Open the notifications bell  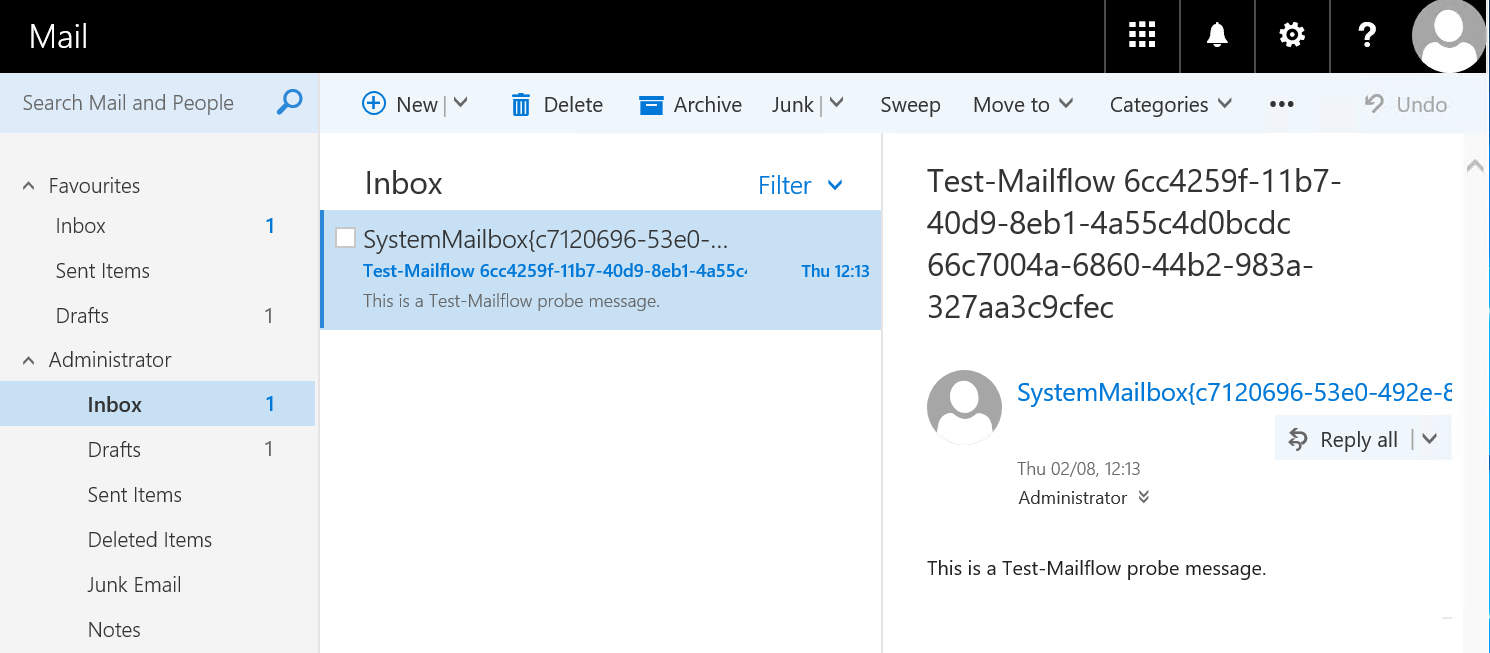(x=1217, y=36)
